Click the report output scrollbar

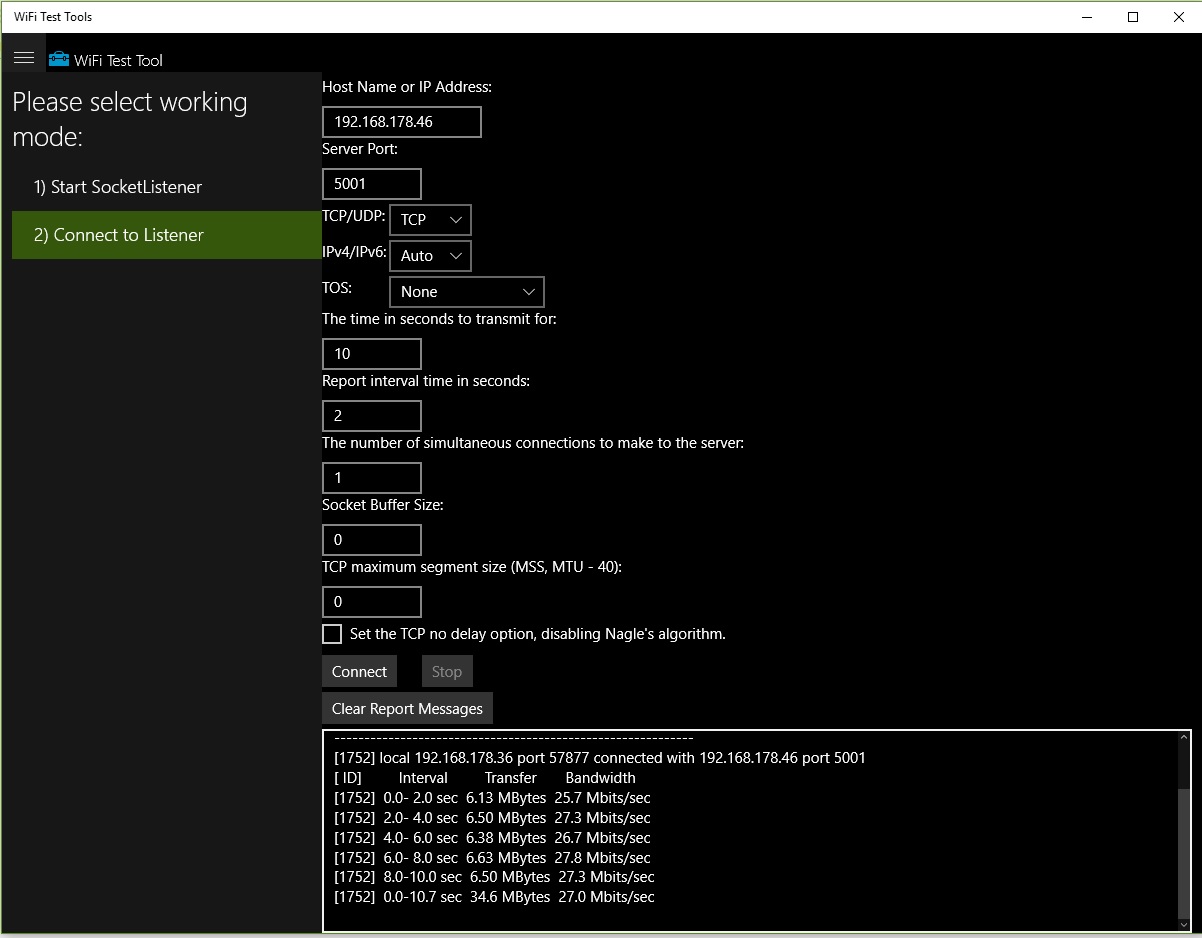[x=1185, y=831]
